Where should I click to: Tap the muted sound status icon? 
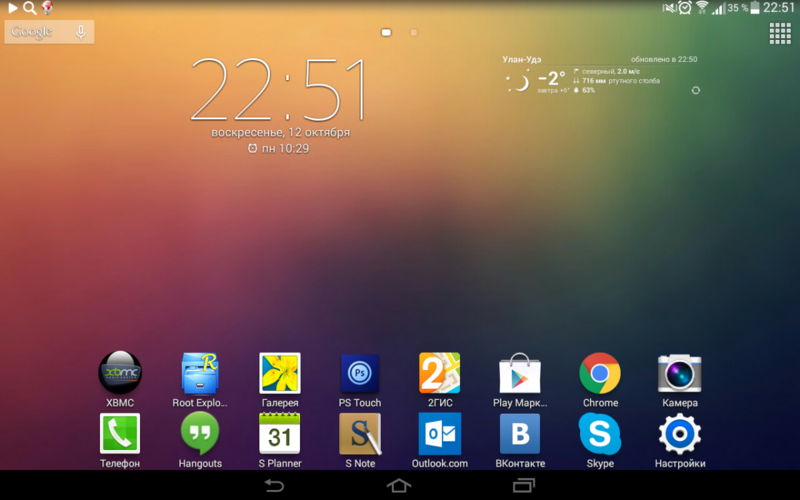(668, 8)
